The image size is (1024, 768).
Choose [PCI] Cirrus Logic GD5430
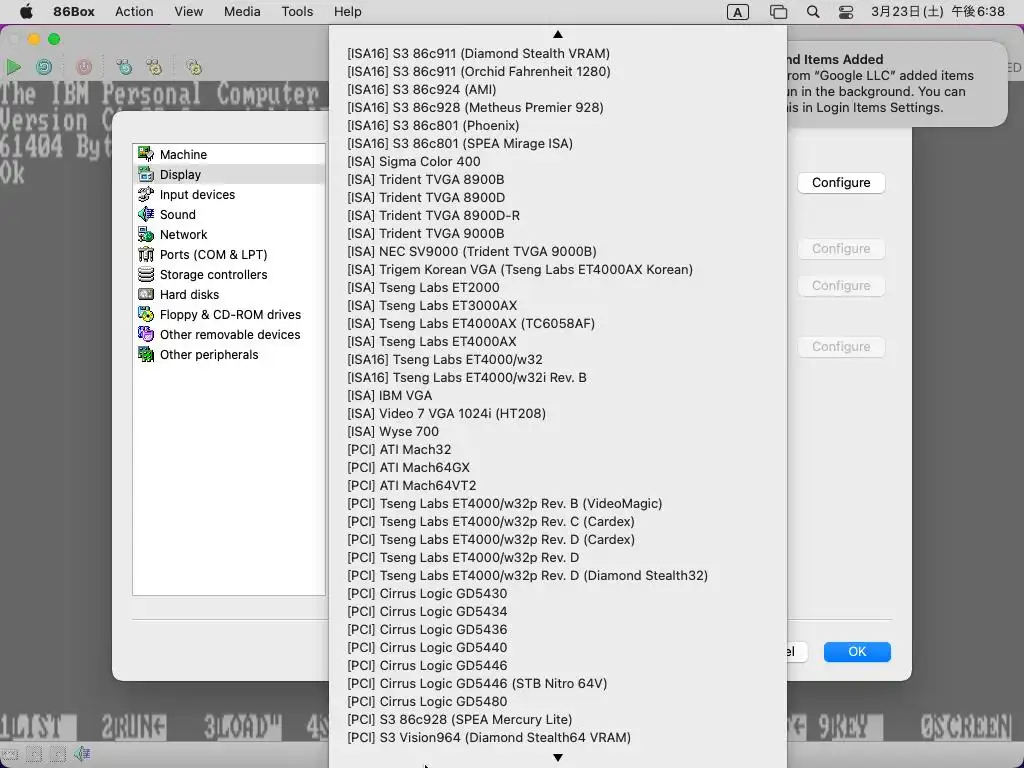point(558,594)
